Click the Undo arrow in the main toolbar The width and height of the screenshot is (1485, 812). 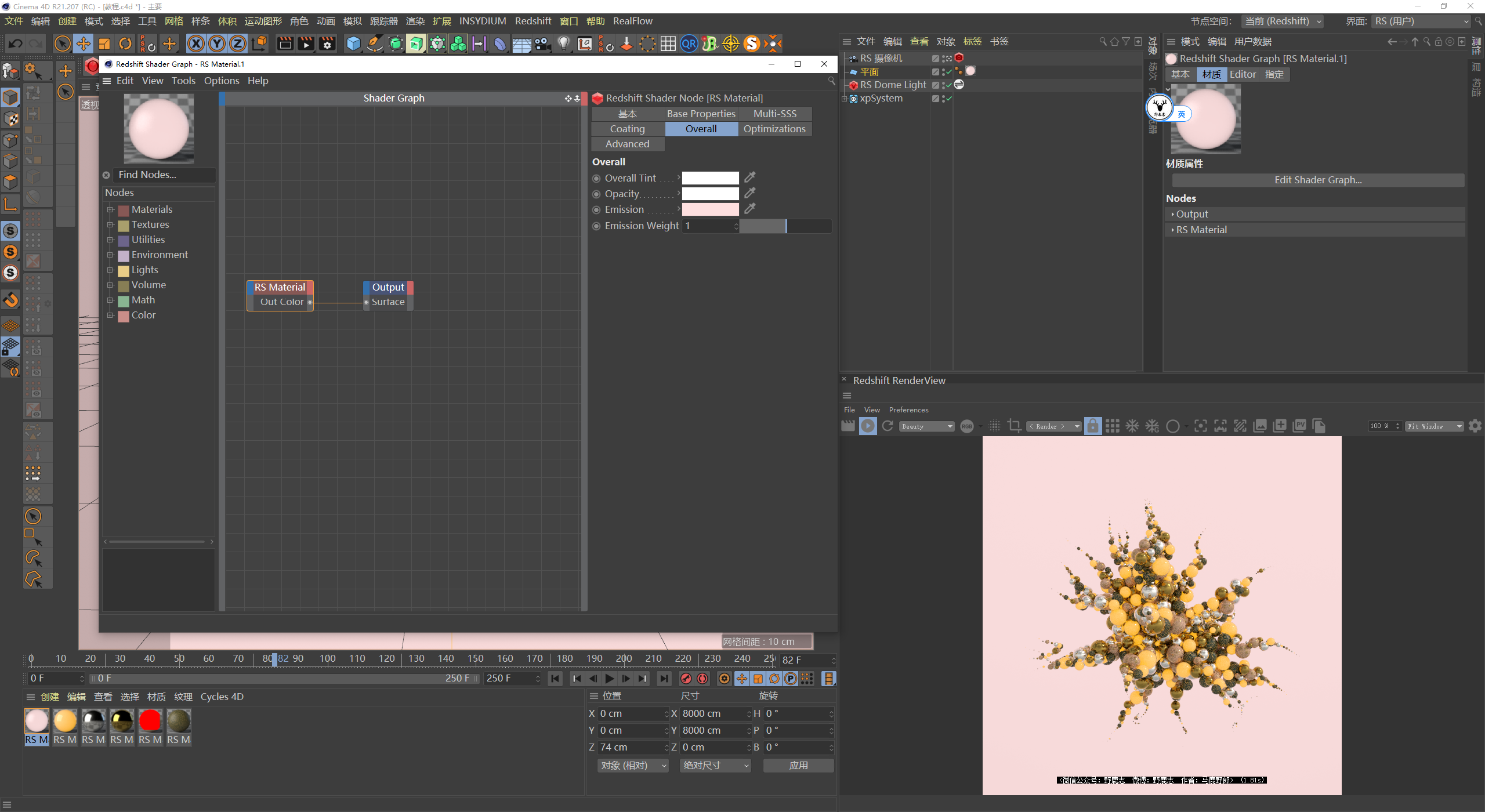(16, 43)
